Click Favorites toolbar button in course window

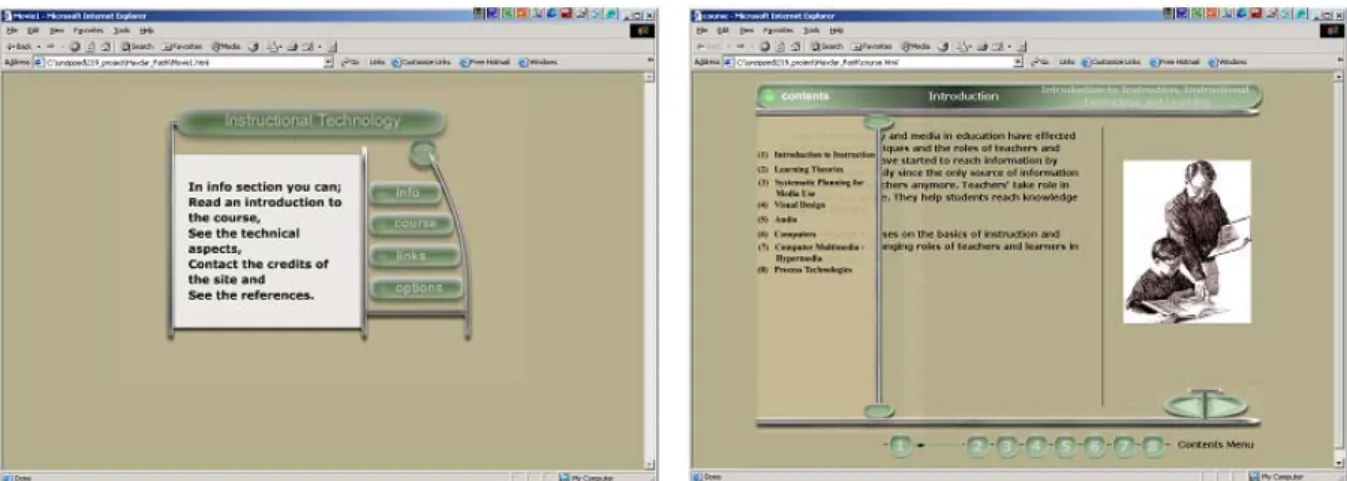[871, 46]
